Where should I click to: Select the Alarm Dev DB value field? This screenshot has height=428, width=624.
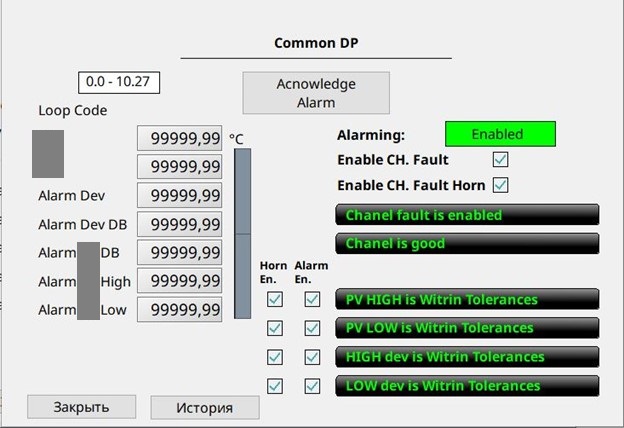tap(179, 224)
